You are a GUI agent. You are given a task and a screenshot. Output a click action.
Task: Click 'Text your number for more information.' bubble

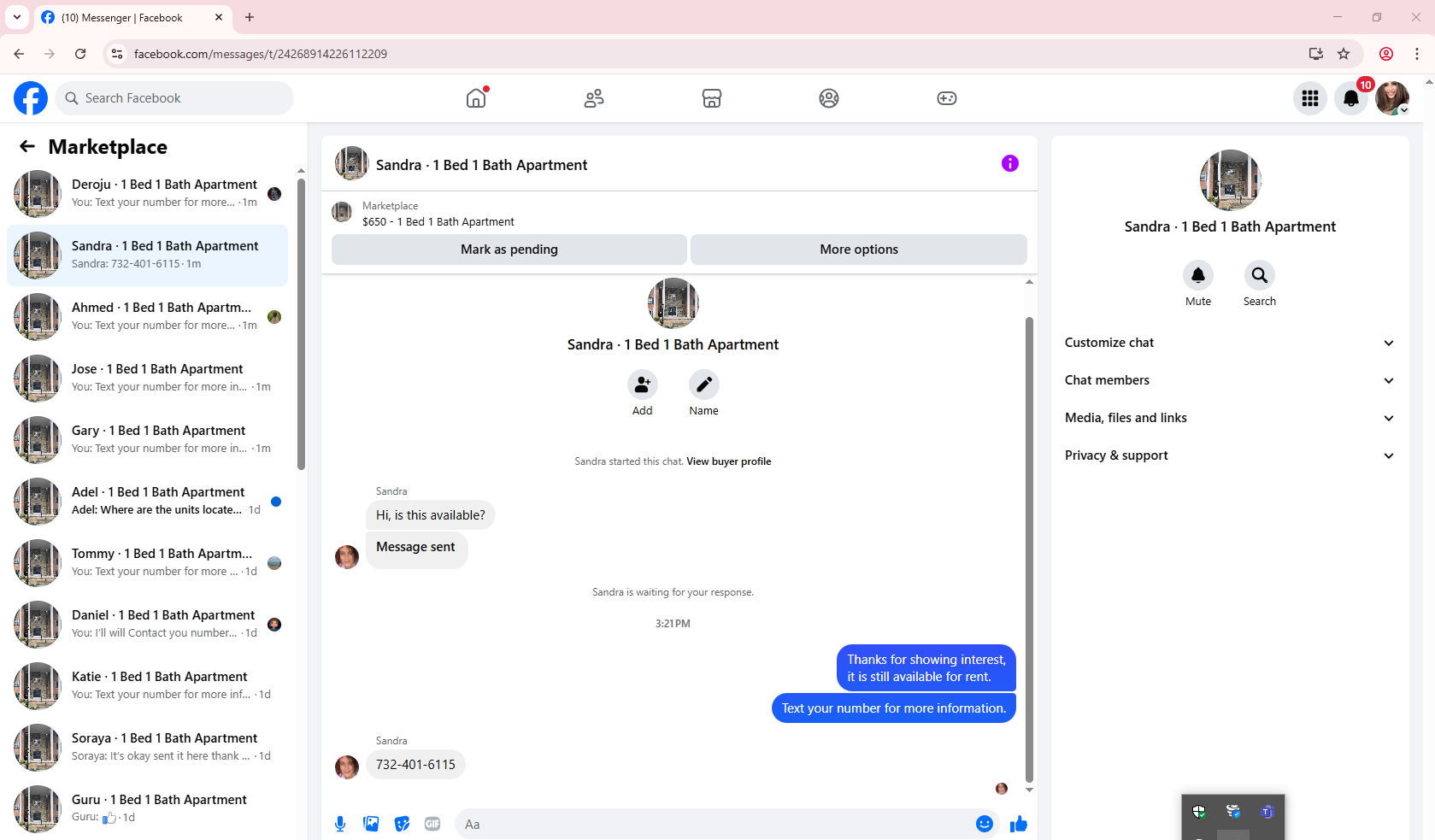pos(894,708)
